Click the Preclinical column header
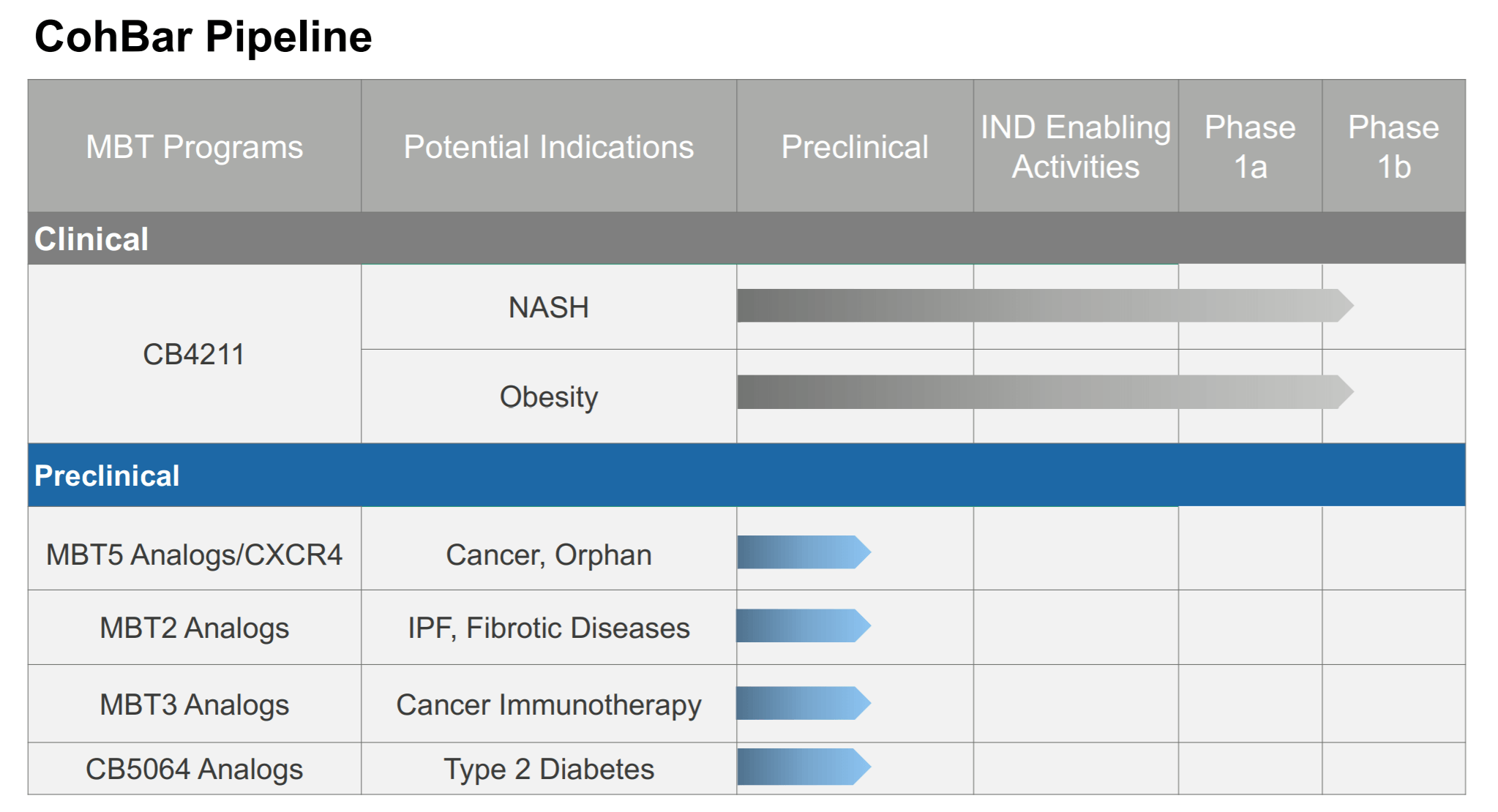Viewport: 1498px width, 812px height. [855, 146]
